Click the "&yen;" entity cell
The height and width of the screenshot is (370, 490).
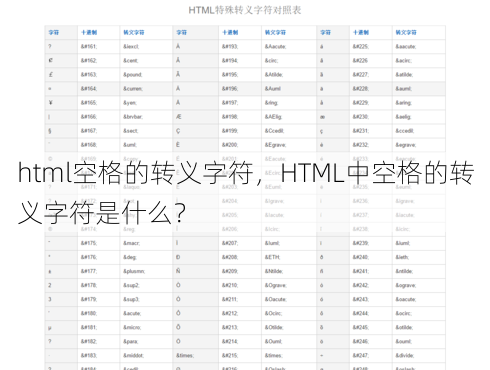(146, 103)
